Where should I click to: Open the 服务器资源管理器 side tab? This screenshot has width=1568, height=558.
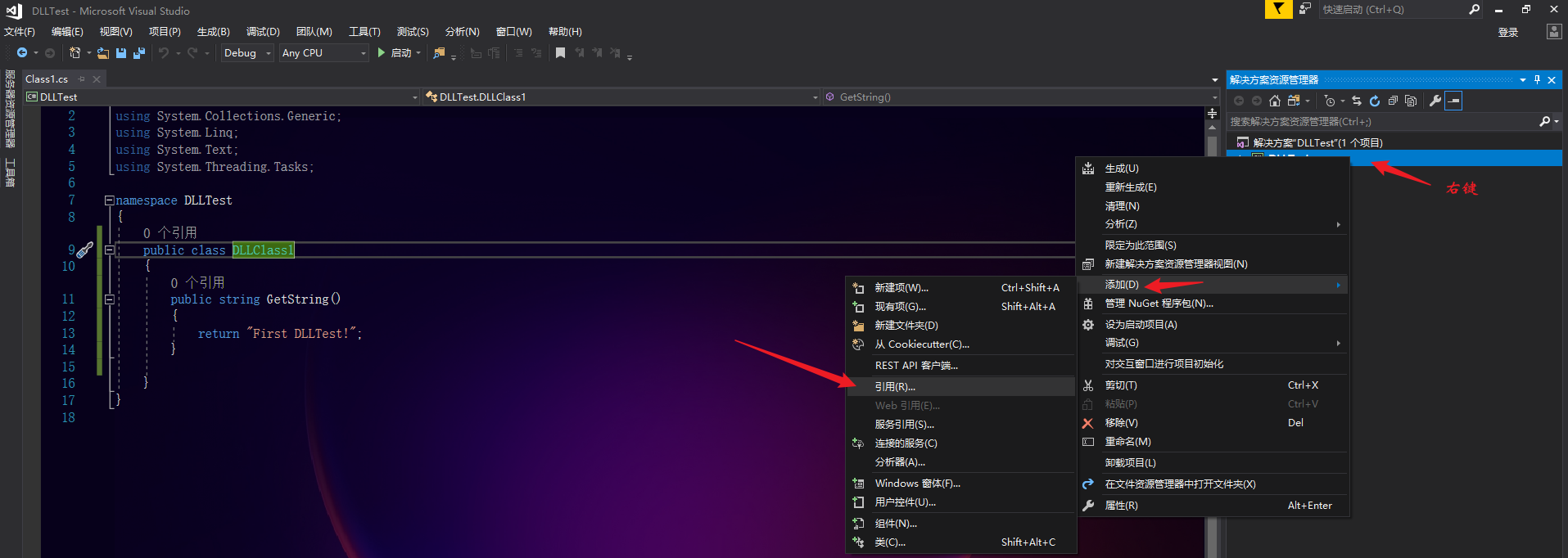[x=11, y=108]
